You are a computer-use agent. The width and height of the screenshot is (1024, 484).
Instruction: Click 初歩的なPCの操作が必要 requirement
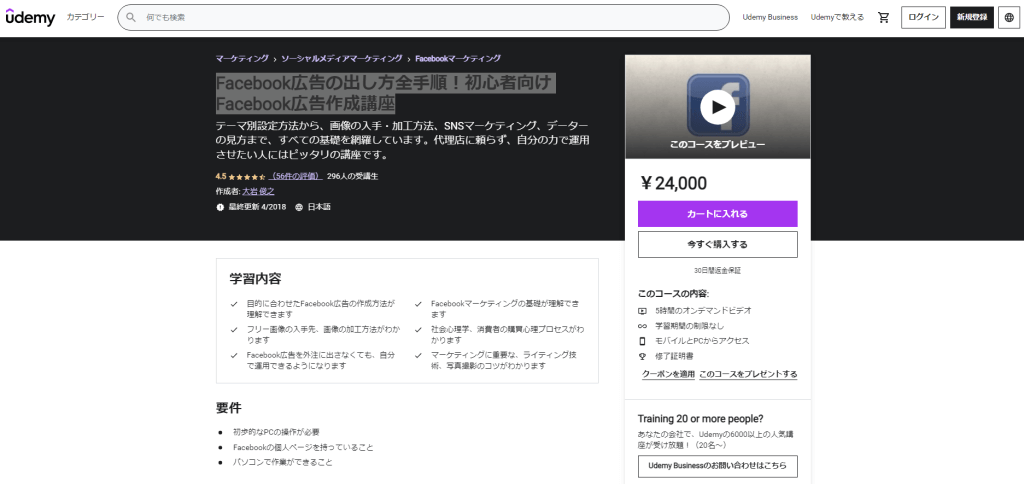pyautogui.click(x=276, y=432)
